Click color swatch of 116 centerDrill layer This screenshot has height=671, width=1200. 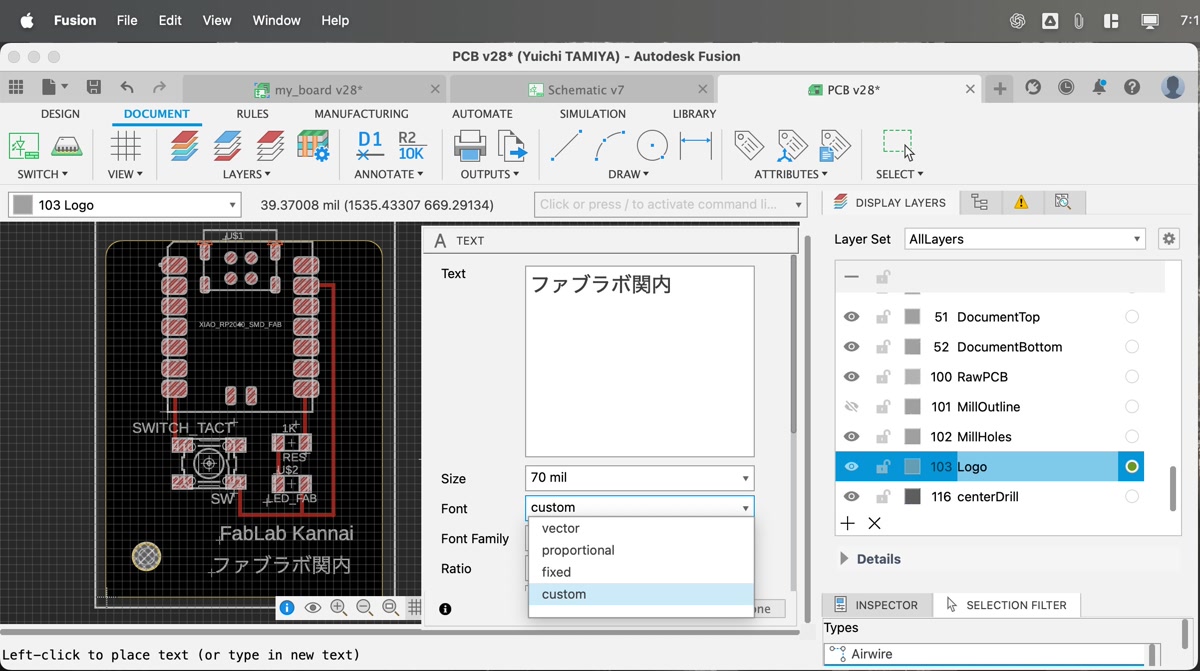point(912,497)
